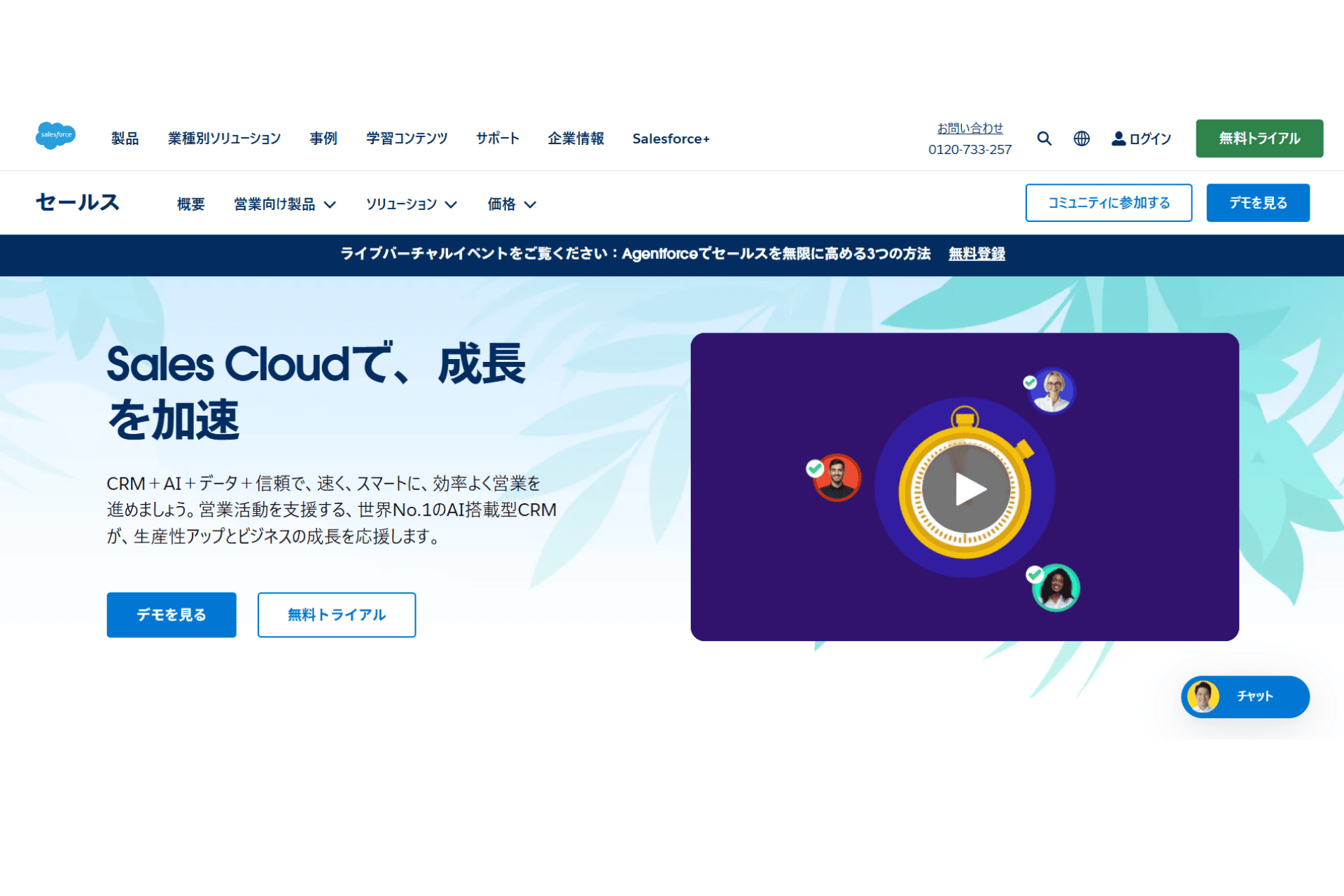Click the globe language selector icon
The height and width of the screenshot is (896, 1344).
coord(1081,139)
